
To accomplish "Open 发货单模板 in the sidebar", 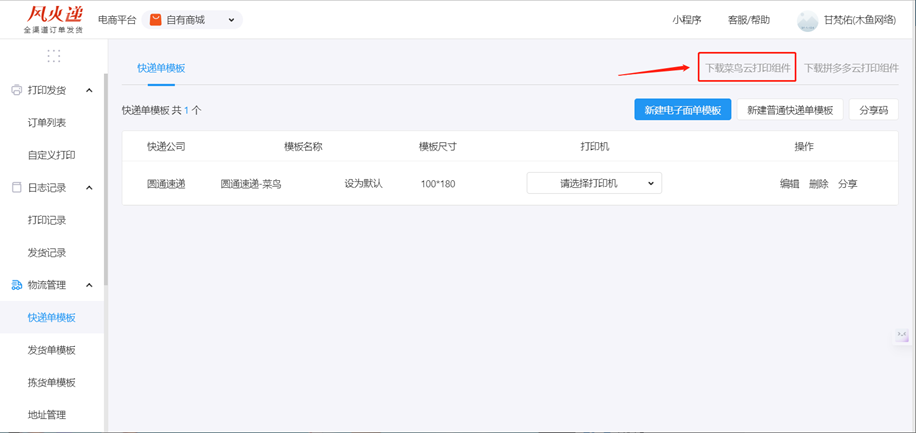I will pos(51,350).
